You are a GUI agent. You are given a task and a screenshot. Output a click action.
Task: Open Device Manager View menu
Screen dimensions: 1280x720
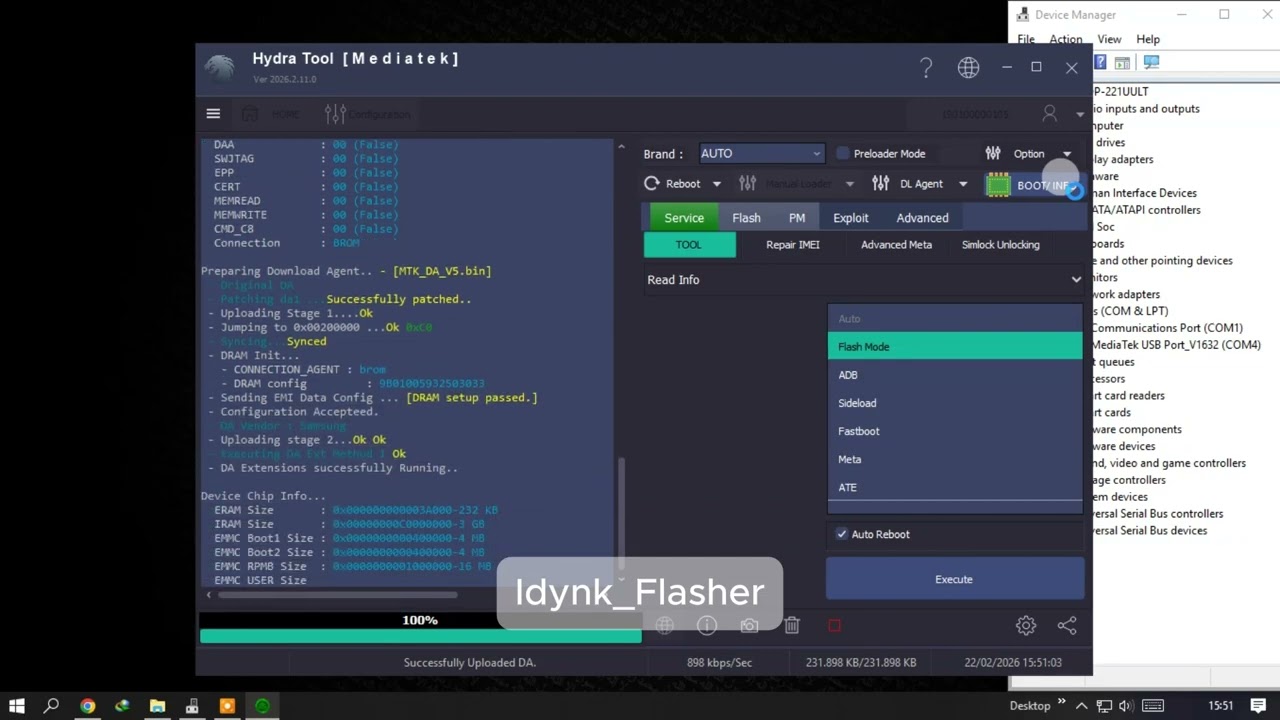[1109, 39]
